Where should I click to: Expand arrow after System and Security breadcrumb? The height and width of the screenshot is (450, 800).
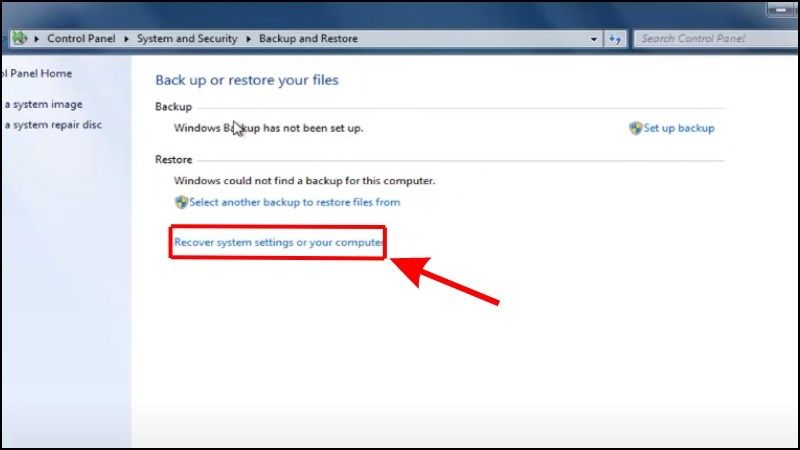[248, 39]
